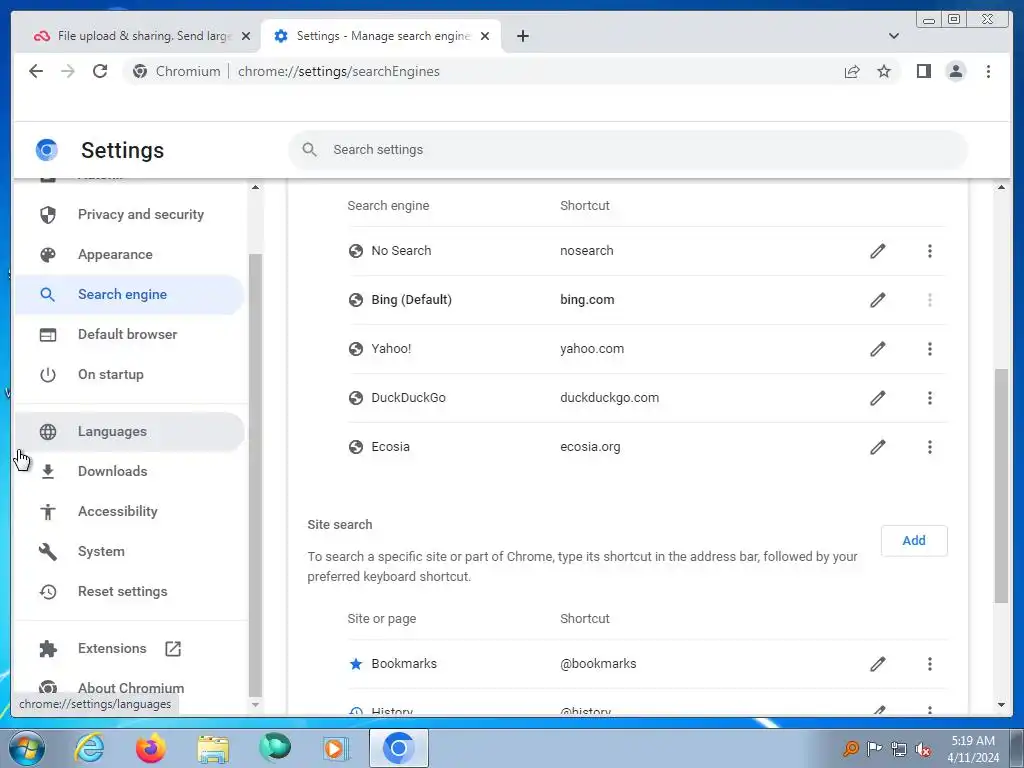The height and width of the screenshot is (768, 1024).
Task: Open the Chromium three-dot main menu
Action: [988, 71]
